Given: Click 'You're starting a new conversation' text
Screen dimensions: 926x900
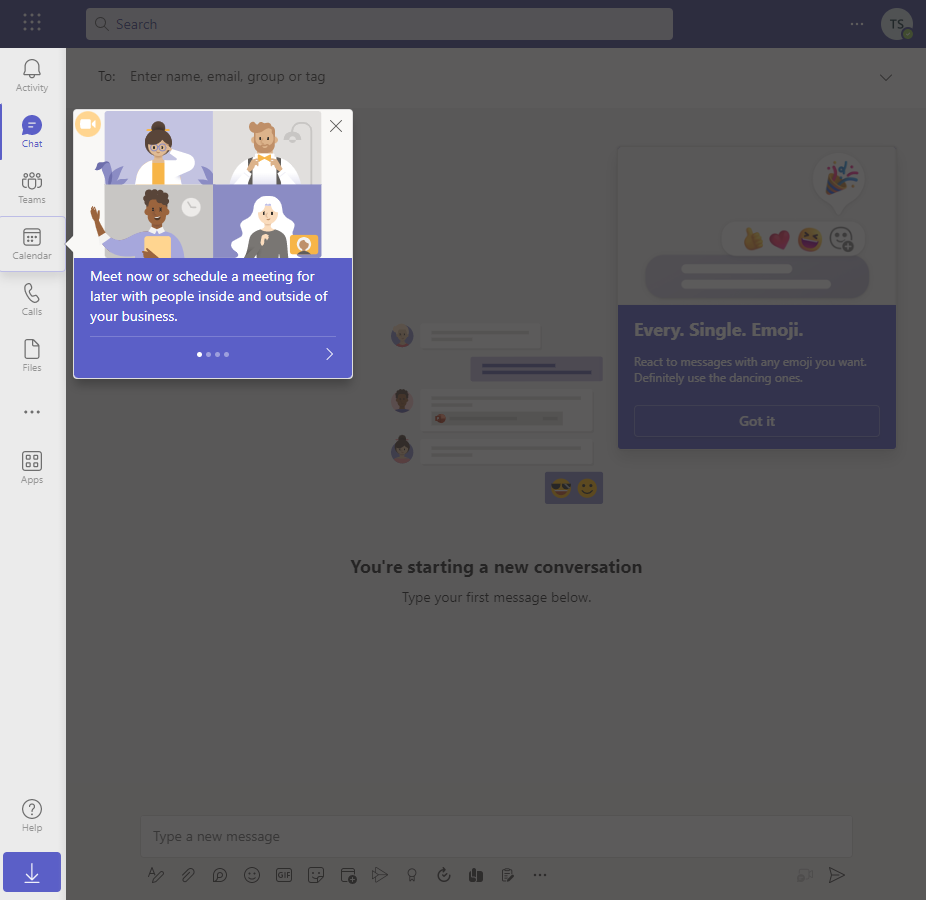Looking at the screenshot, I should coord(496,567).
